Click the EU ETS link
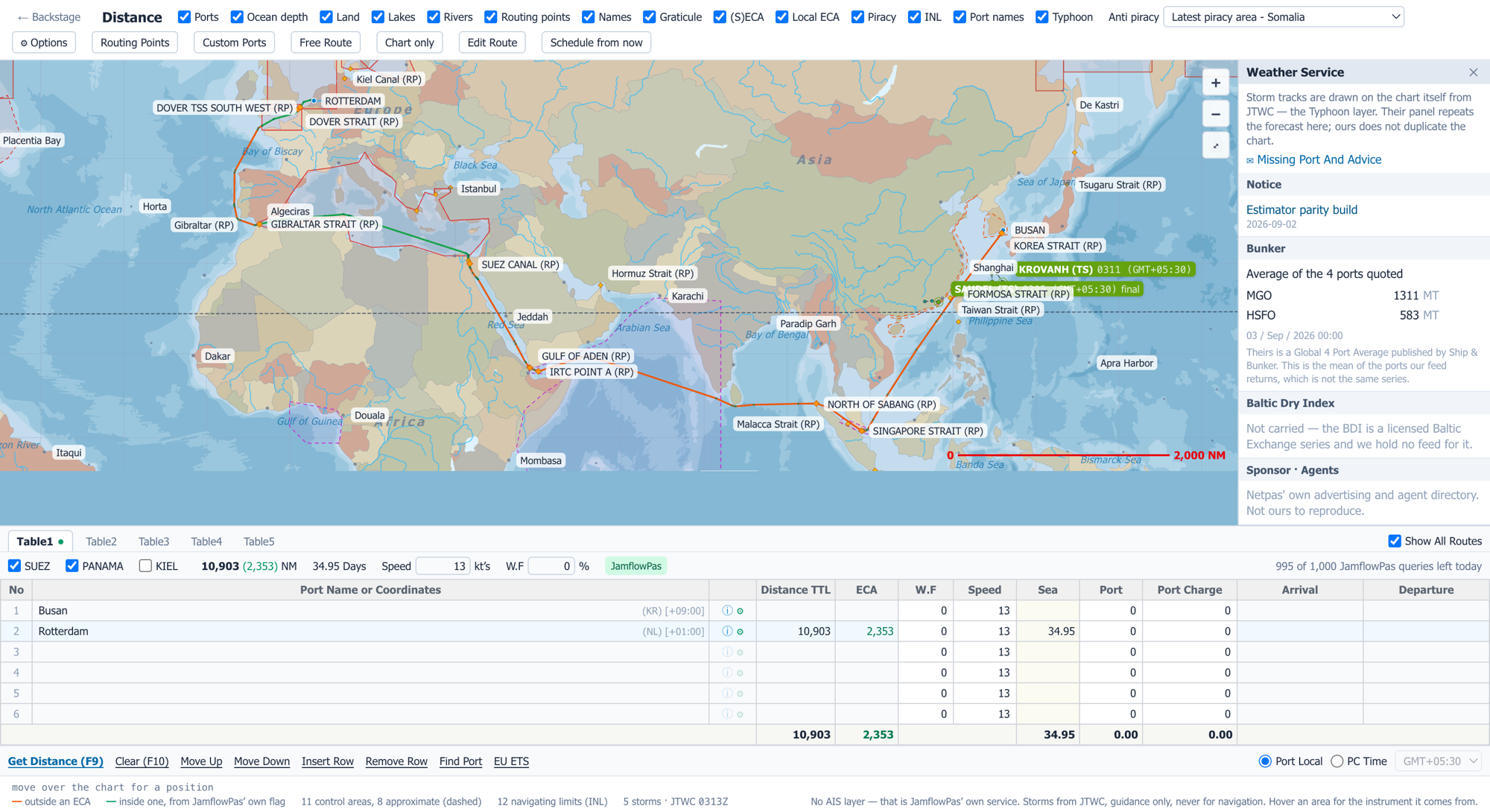This screenshot has width=1490, height=812. pos(511,761)
